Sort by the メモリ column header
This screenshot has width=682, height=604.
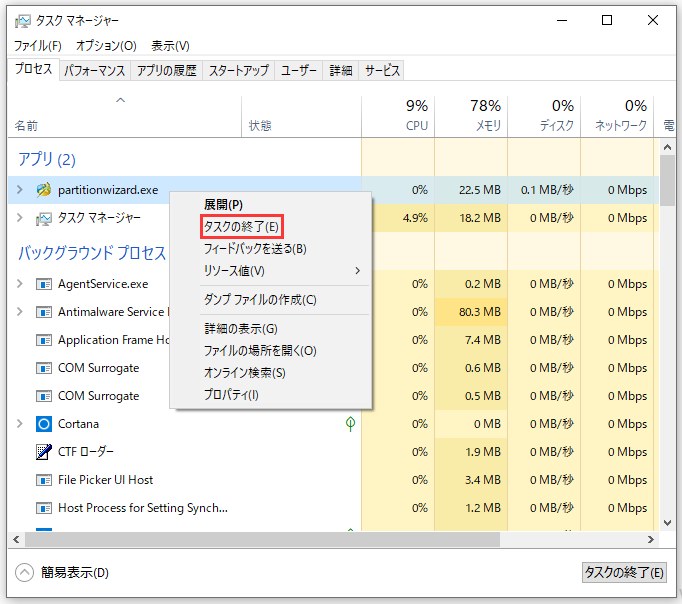[471, 115]
